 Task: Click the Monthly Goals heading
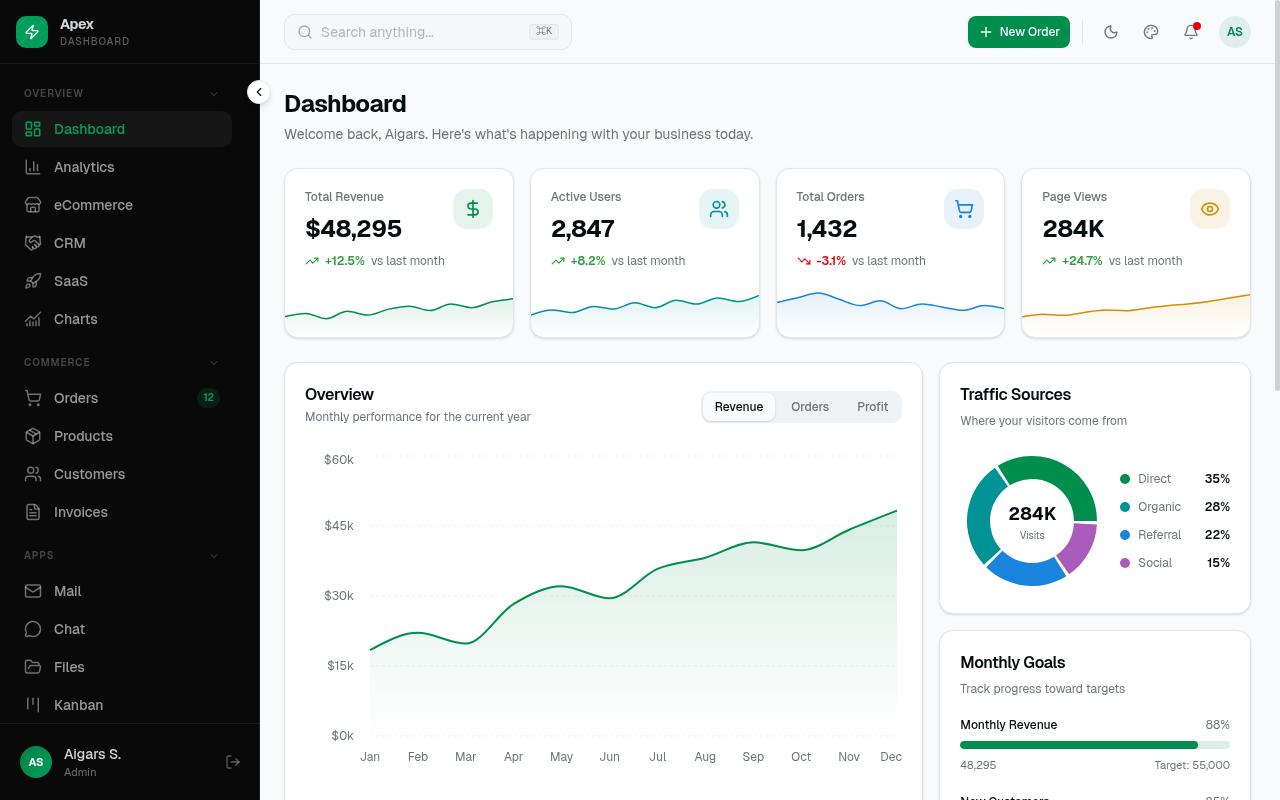tap(1012, 662)
